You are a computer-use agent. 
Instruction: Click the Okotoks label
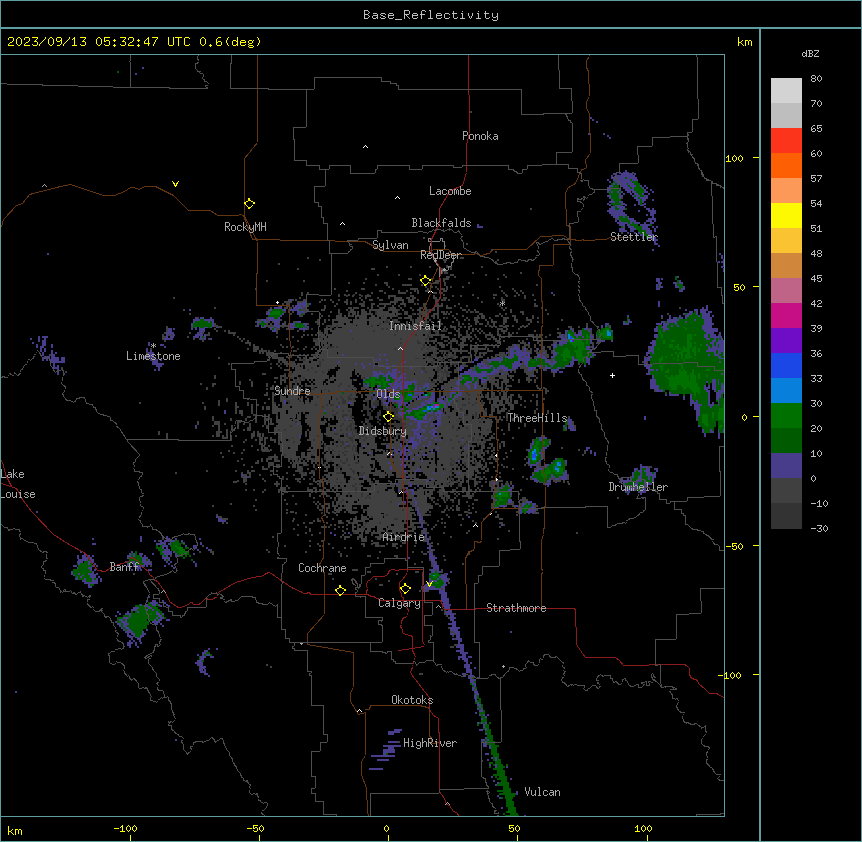pyautogui.click(x=412, y=700)
